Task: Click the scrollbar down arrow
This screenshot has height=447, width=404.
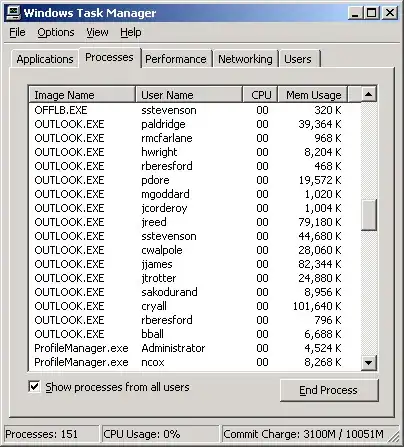Action: coord(369,363)
